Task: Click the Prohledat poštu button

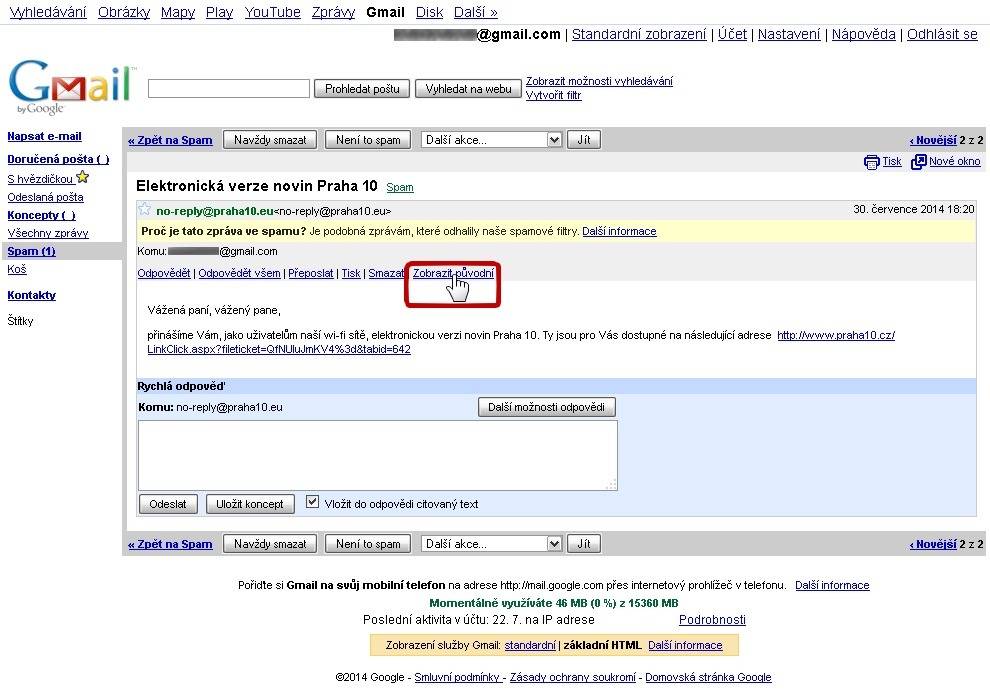Action: tap(362, 89)
